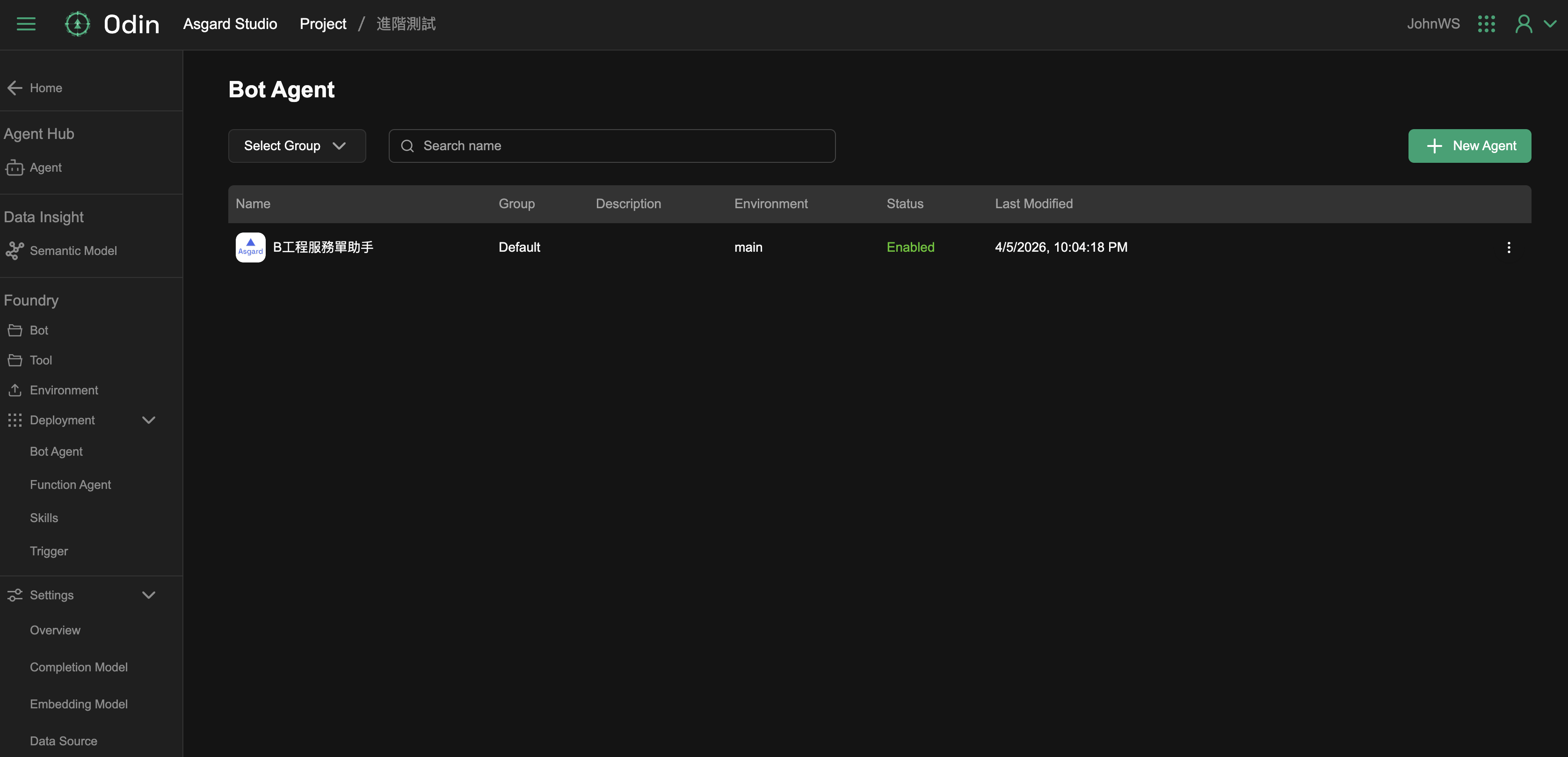The width and height of the screenshot is (1568, 757).
Task: Open the Environment item in Foundry
Action: [x=63, y=390]
